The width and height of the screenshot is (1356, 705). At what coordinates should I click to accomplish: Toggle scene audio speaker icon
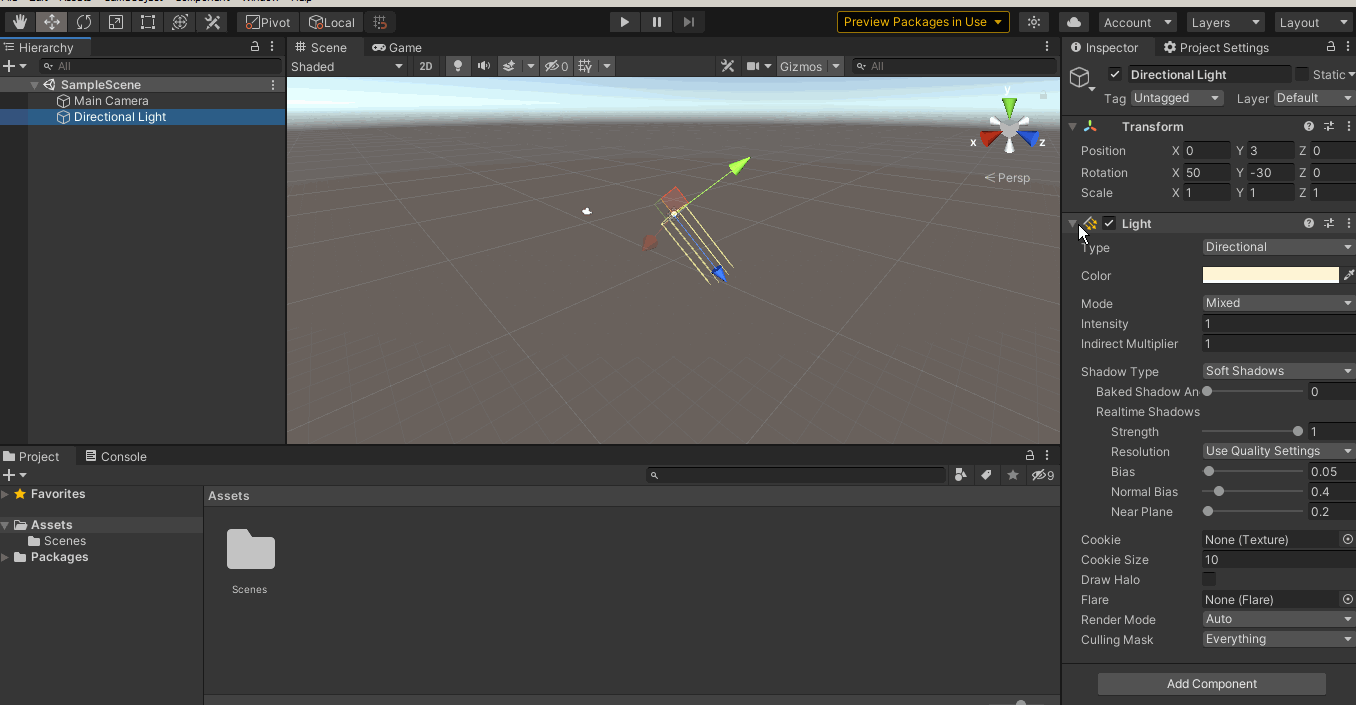tap(484, 66)
